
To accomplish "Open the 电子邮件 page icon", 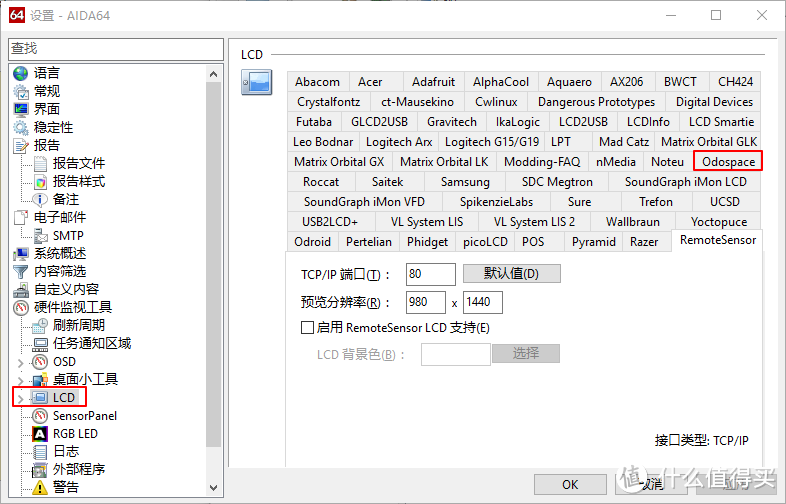I will [21, 218].
